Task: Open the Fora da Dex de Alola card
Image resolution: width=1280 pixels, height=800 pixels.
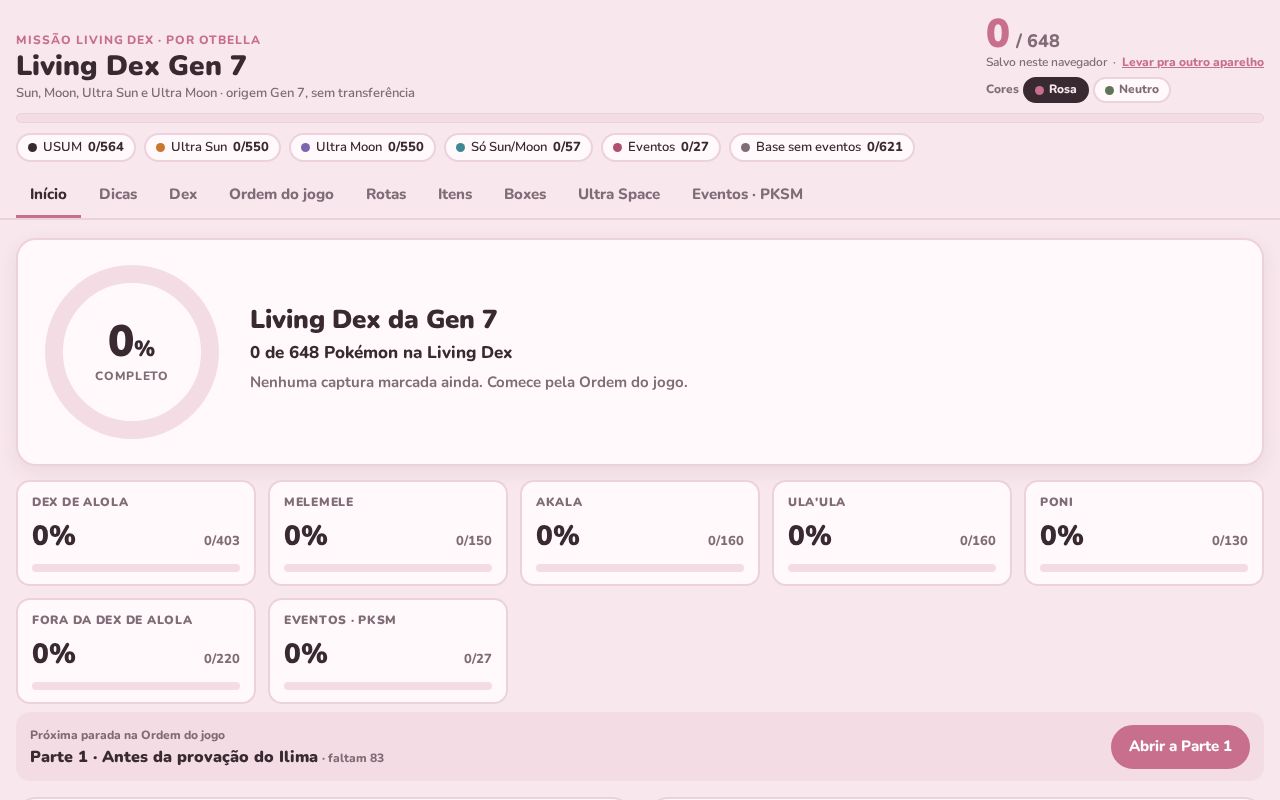Action: 136,651
